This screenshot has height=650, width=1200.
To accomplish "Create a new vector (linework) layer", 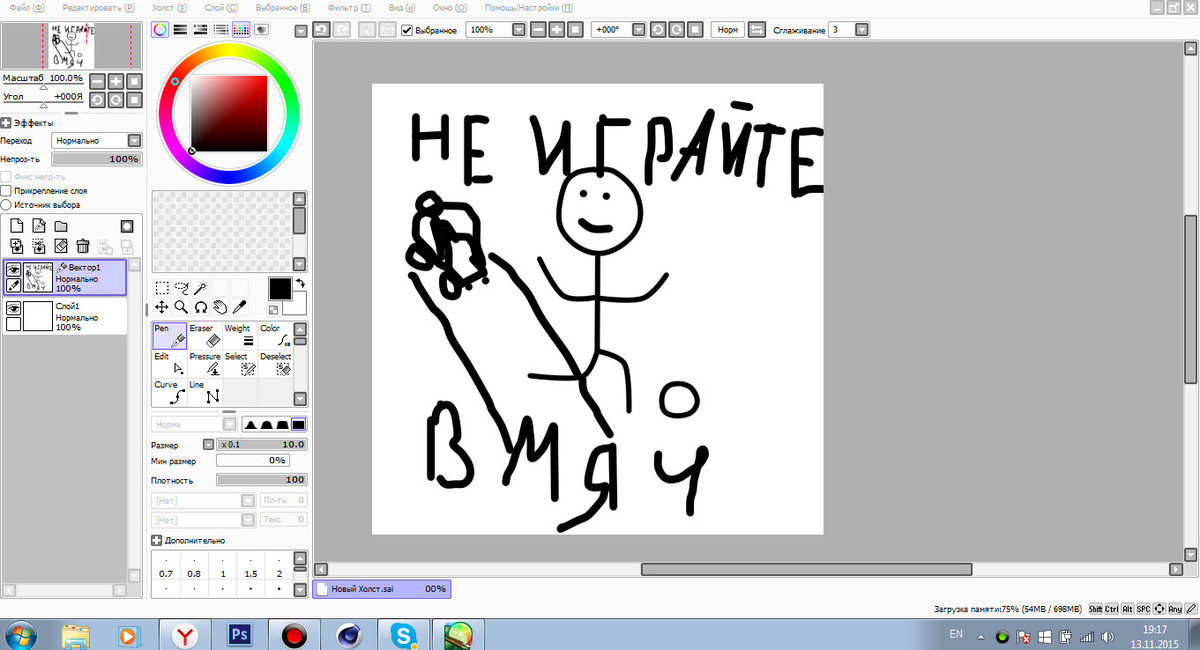I will click(38, 226).
